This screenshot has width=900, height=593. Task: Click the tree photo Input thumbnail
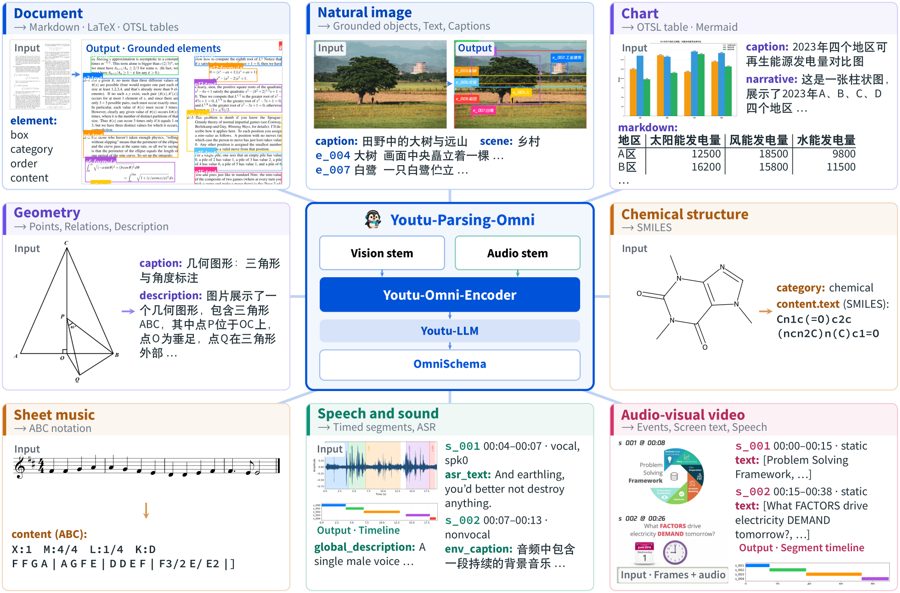(380, 84)
